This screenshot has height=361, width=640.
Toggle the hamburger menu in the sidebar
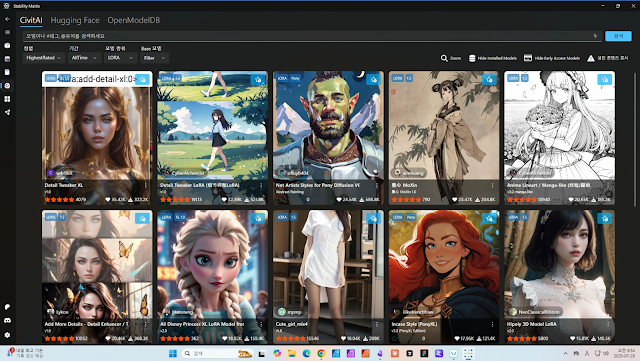click(x=7, y=32)
